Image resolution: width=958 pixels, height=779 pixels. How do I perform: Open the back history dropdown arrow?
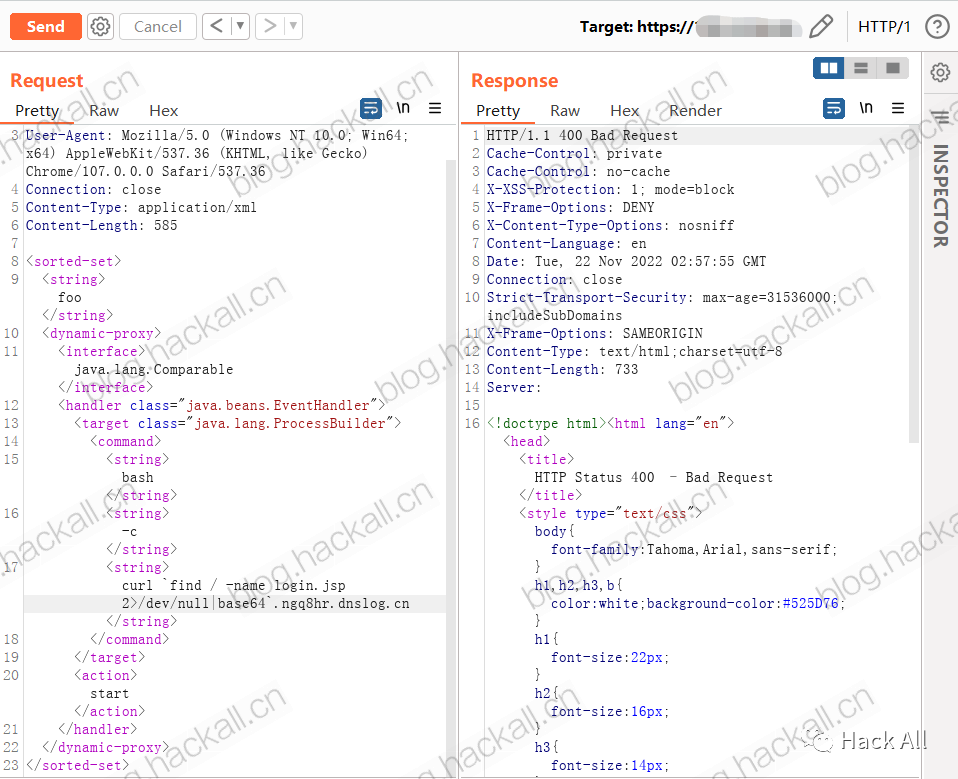point(241,26)
